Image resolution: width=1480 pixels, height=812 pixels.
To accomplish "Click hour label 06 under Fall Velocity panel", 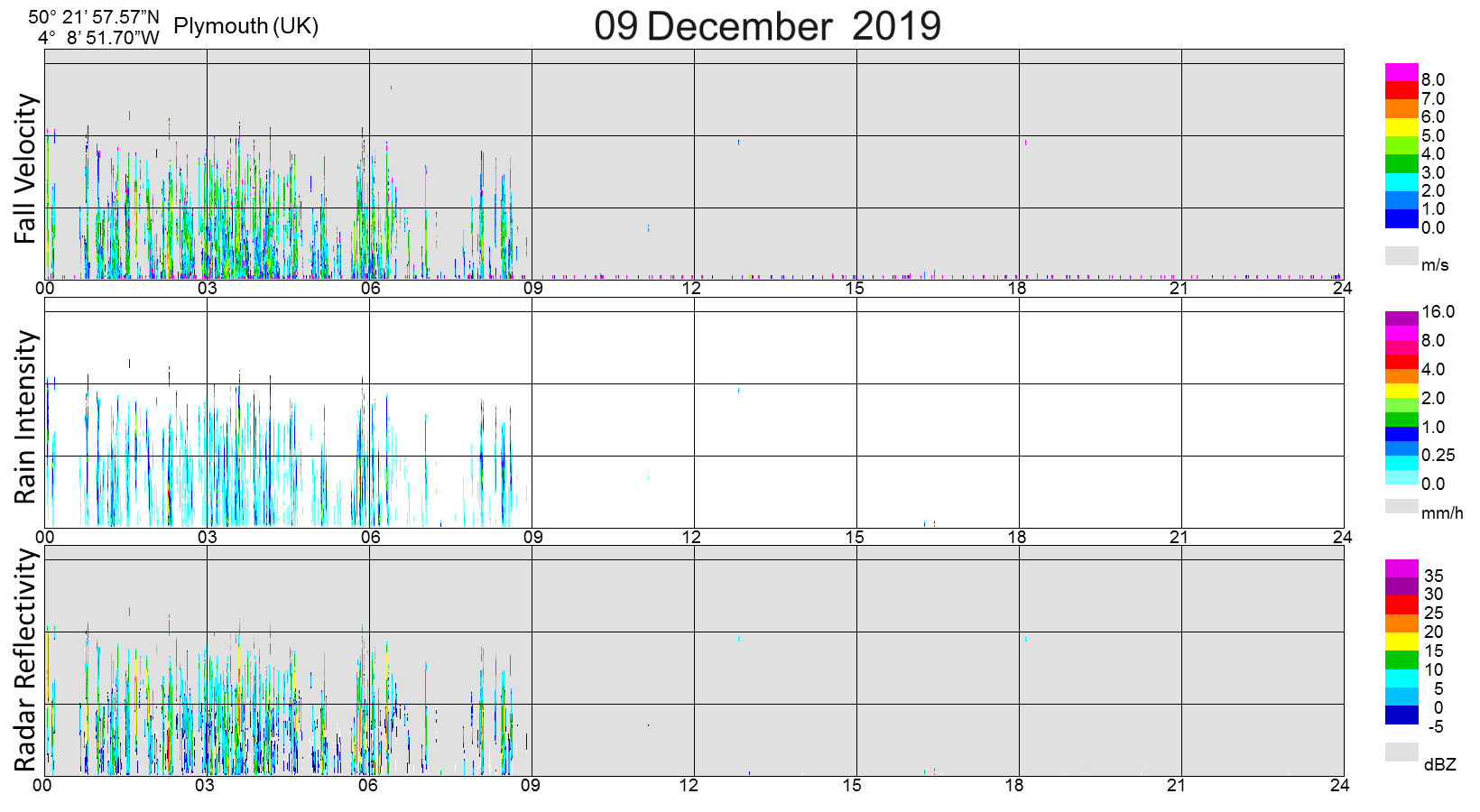I will point(370,288).
